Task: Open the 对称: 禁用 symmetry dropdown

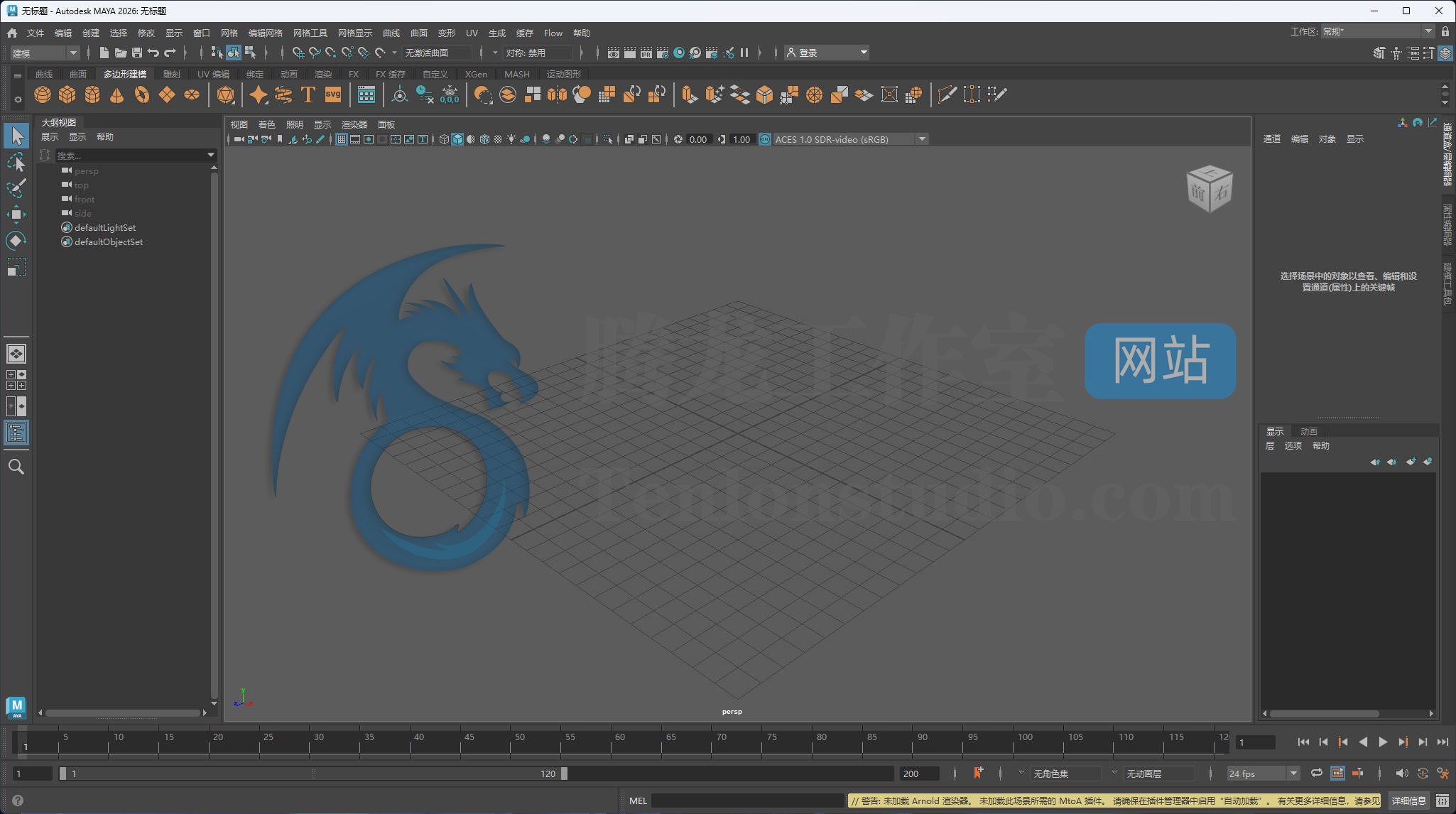Action: coord(538,53)
